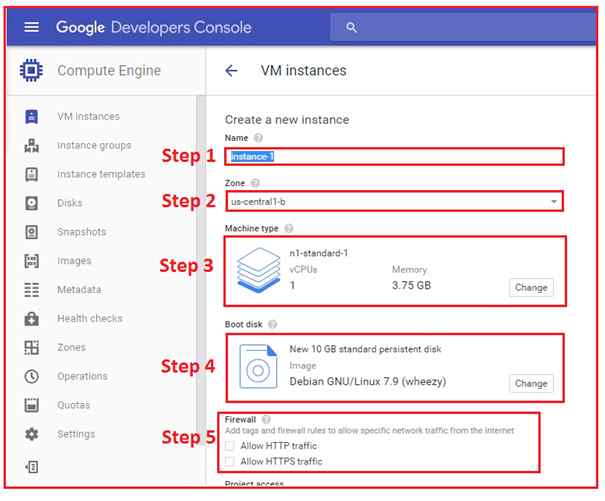Click the Settings gear icon
Viewport: 605px width, 501px height.
tap(31, 434)
